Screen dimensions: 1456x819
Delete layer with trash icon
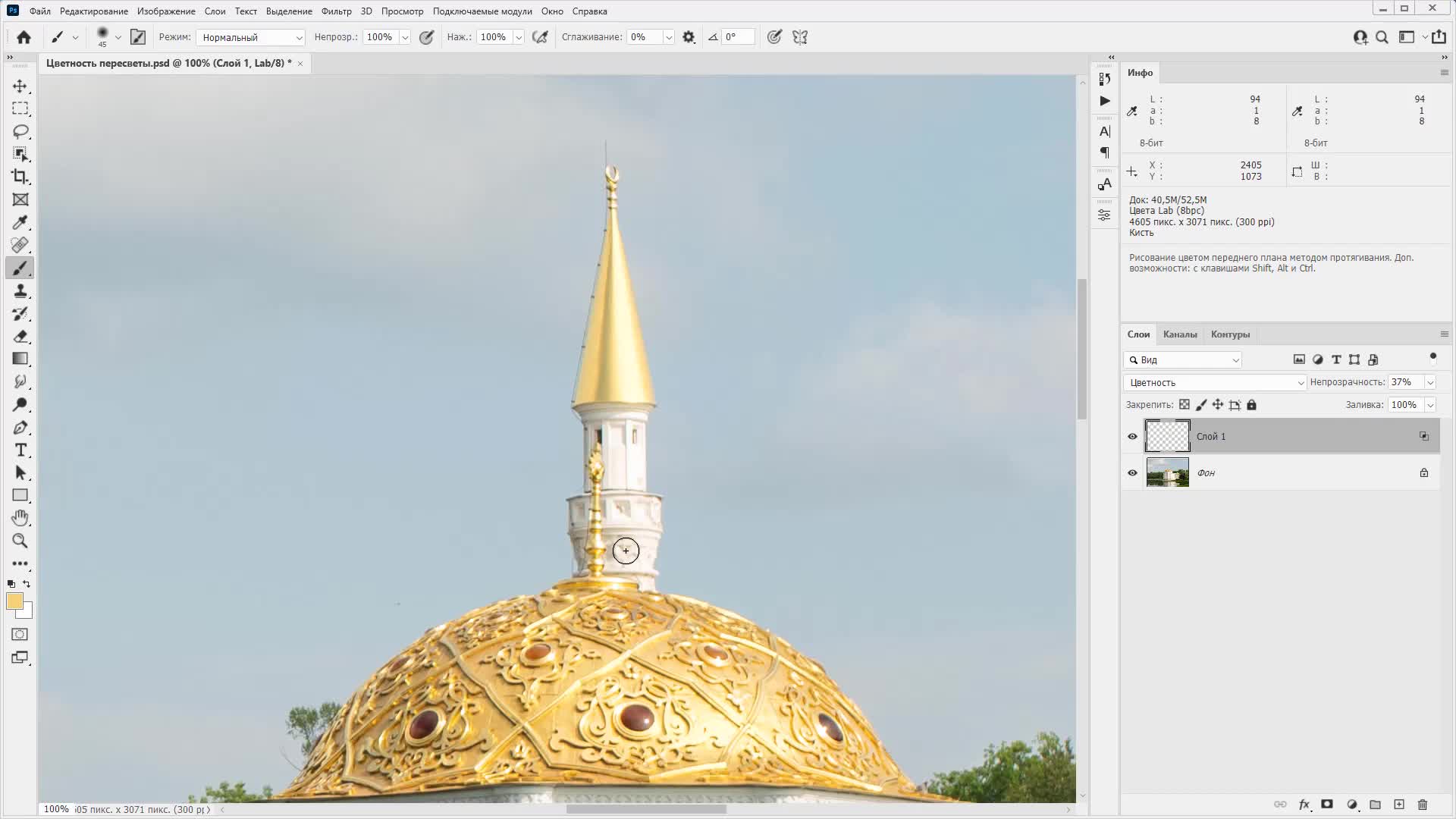click(1423, 805)
